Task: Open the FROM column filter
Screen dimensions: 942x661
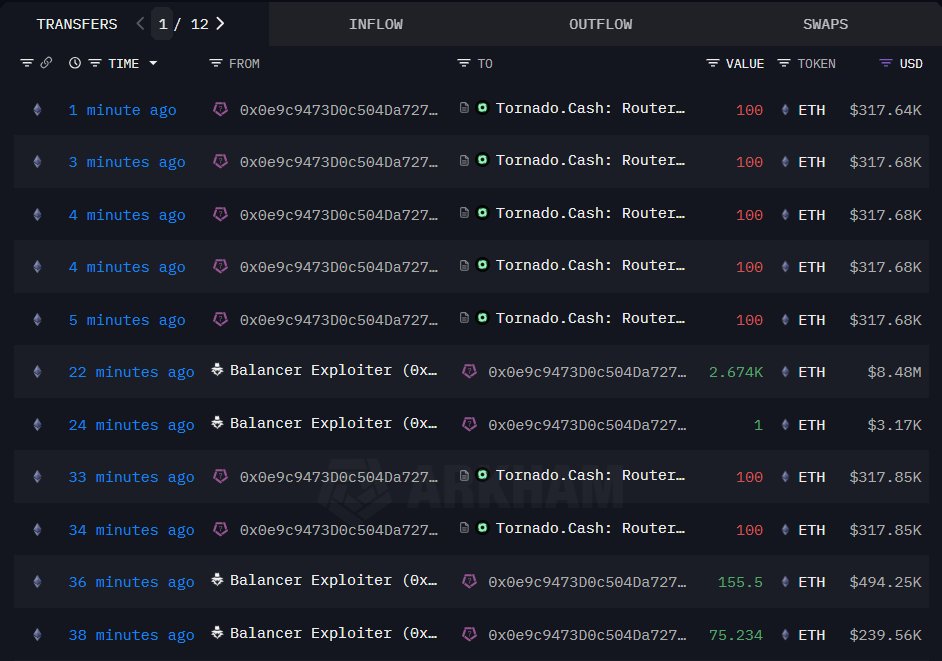Action: (215, 62)
